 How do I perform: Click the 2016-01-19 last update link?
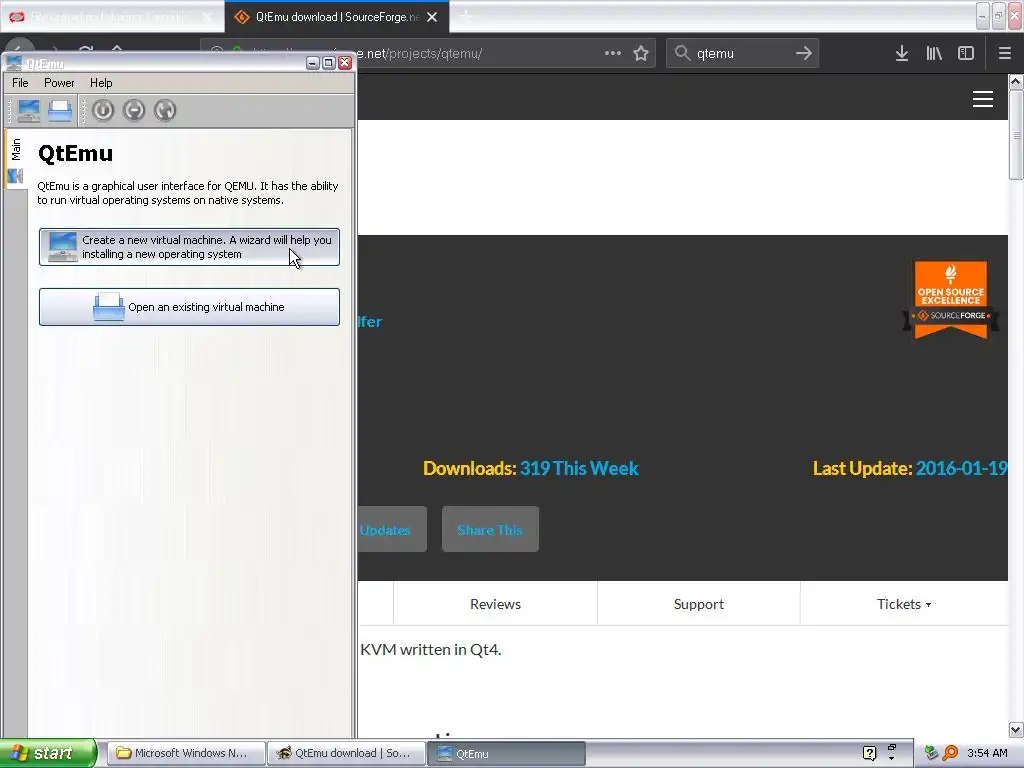tap(961, 468)
